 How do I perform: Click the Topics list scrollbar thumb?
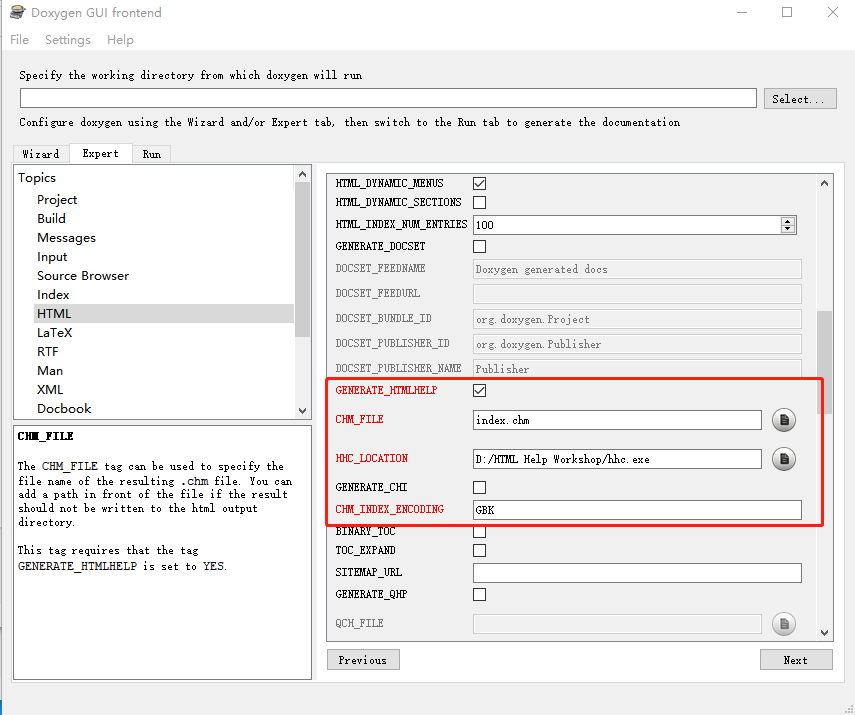tap(303, 260)
